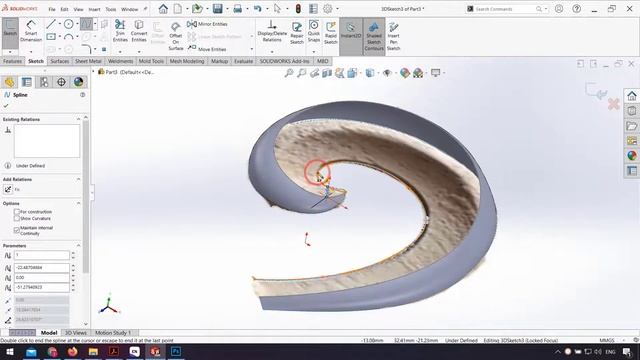640x360 pixels.
Task: Open the DimXpertManager tab
Action: pyautogui.click(x=61, y=82)
